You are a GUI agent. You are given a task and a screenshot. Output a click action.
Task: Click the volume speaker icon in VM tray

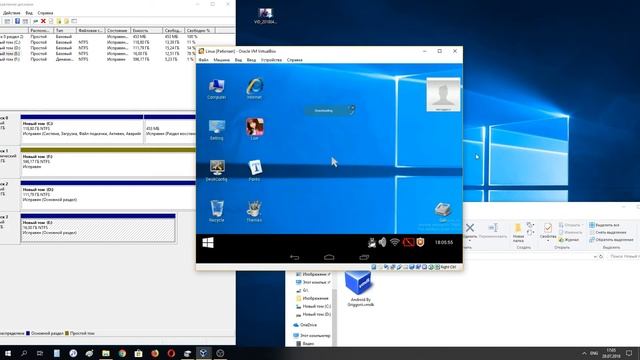[382, 242]
